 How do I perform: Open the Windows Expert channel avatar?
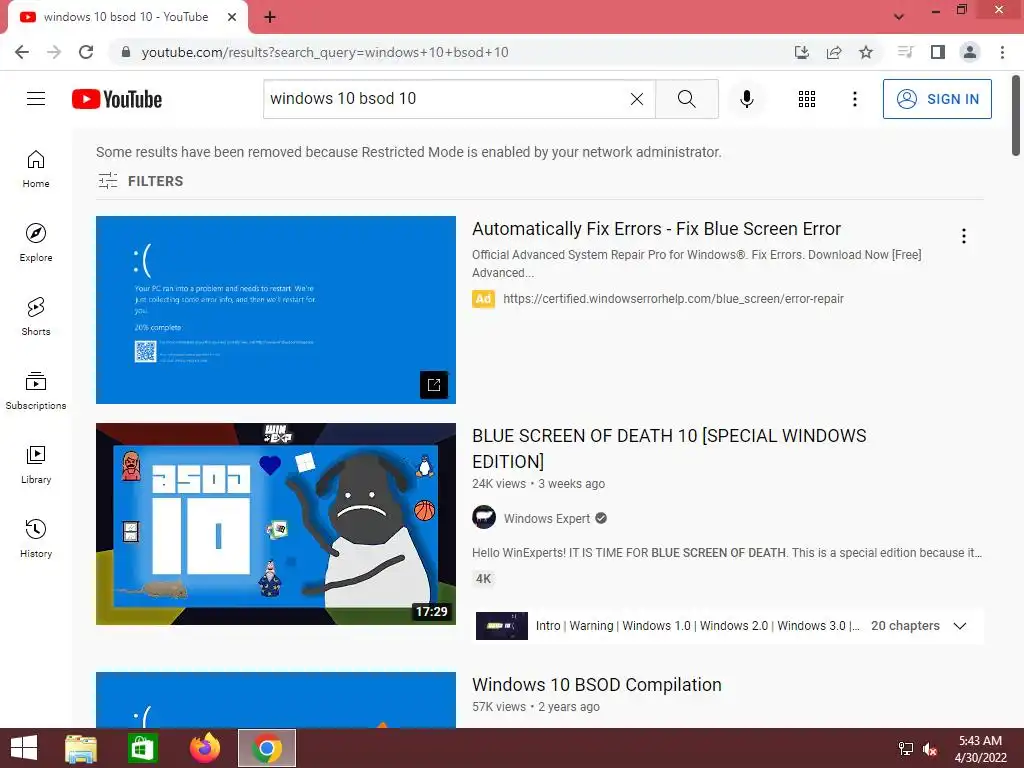click(484, 518)
